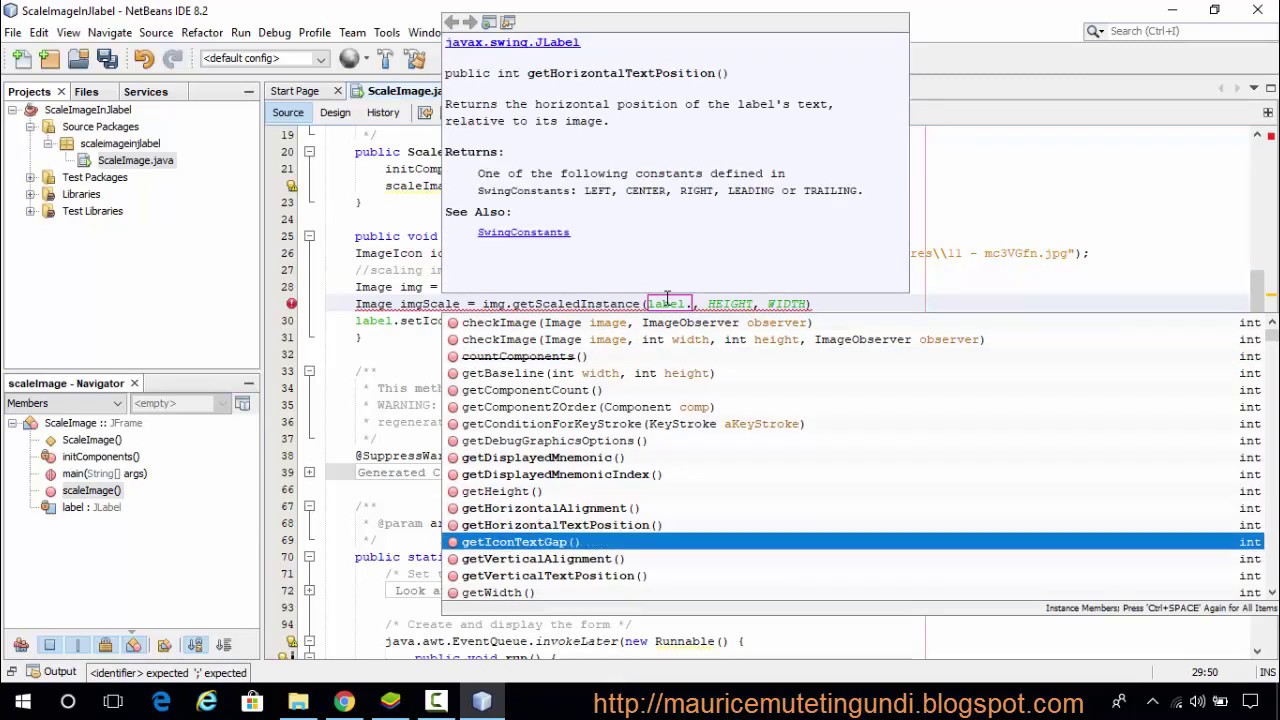The image size is (1280, 720).
Task: Minimize the Navigator panel
Action: pyautogui.click(x=249, y=384)
